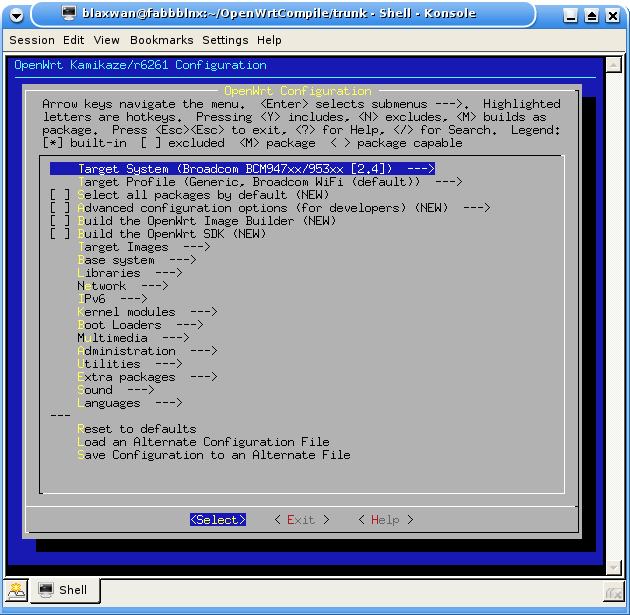Toggle 'Select all packages by default' checkbox

[60, 195]
